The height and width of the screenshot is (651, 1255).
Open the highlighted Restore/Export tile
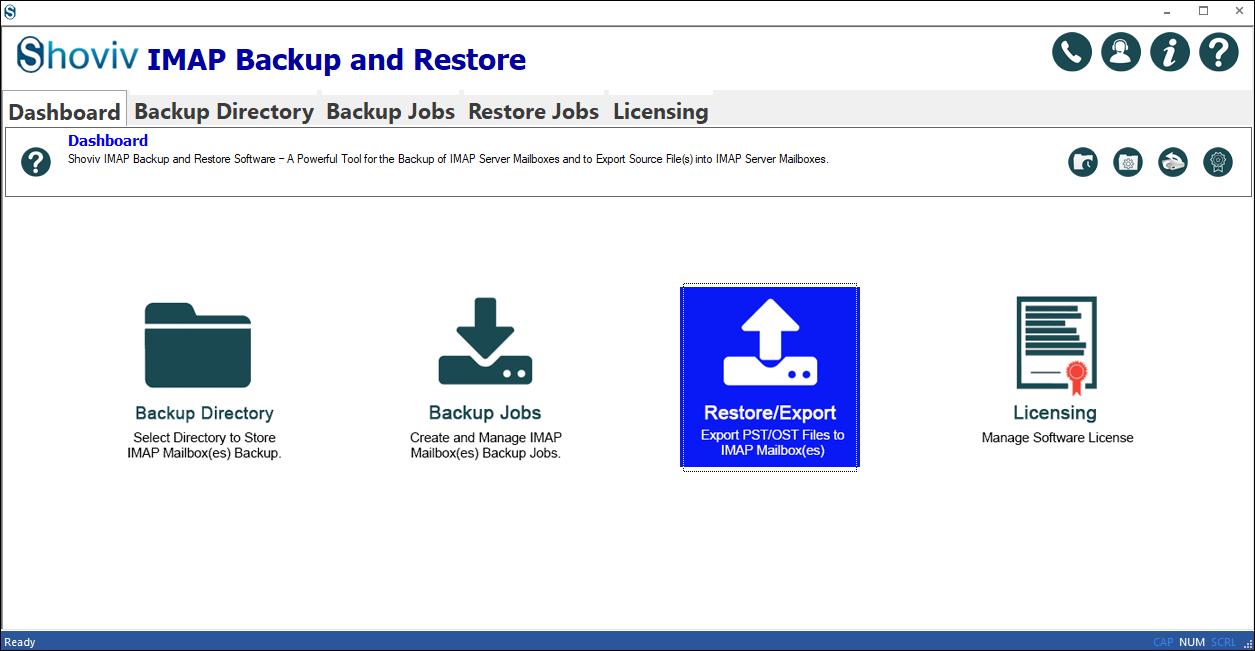tap(770, 378)
